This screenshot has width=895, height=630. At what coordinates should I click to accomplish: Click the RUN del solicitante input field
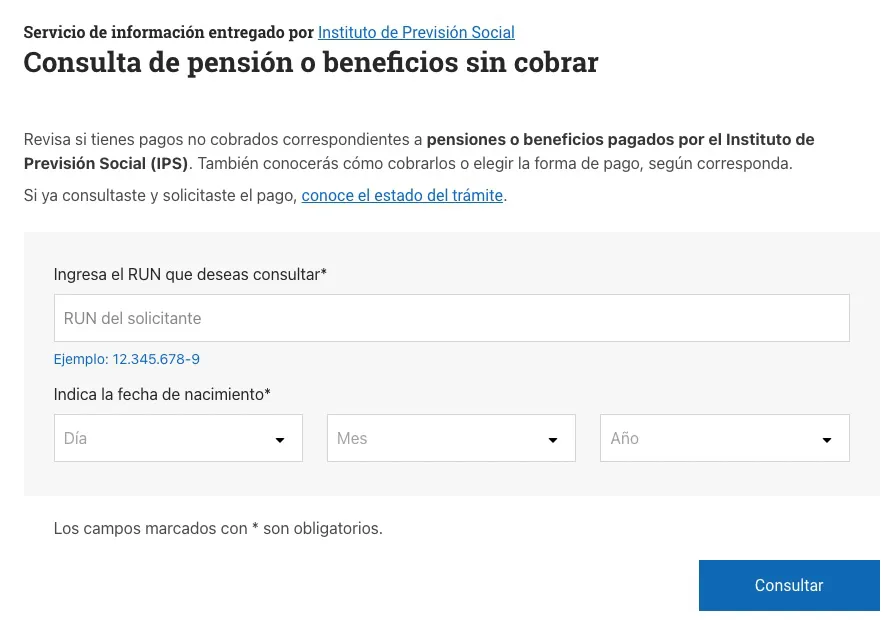(x=451, y=317)
